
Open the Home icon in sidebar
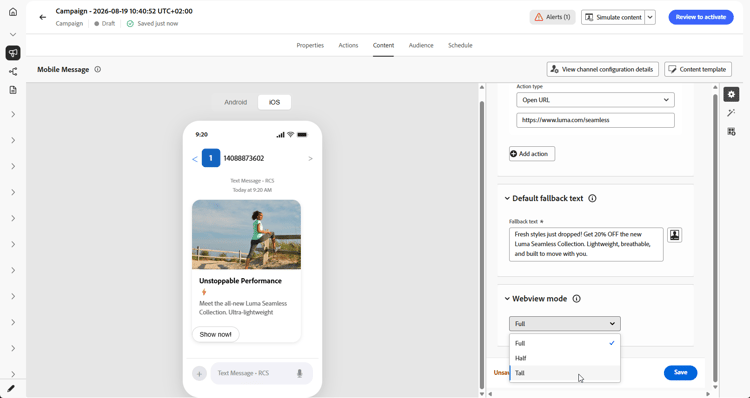coord(13,12)
